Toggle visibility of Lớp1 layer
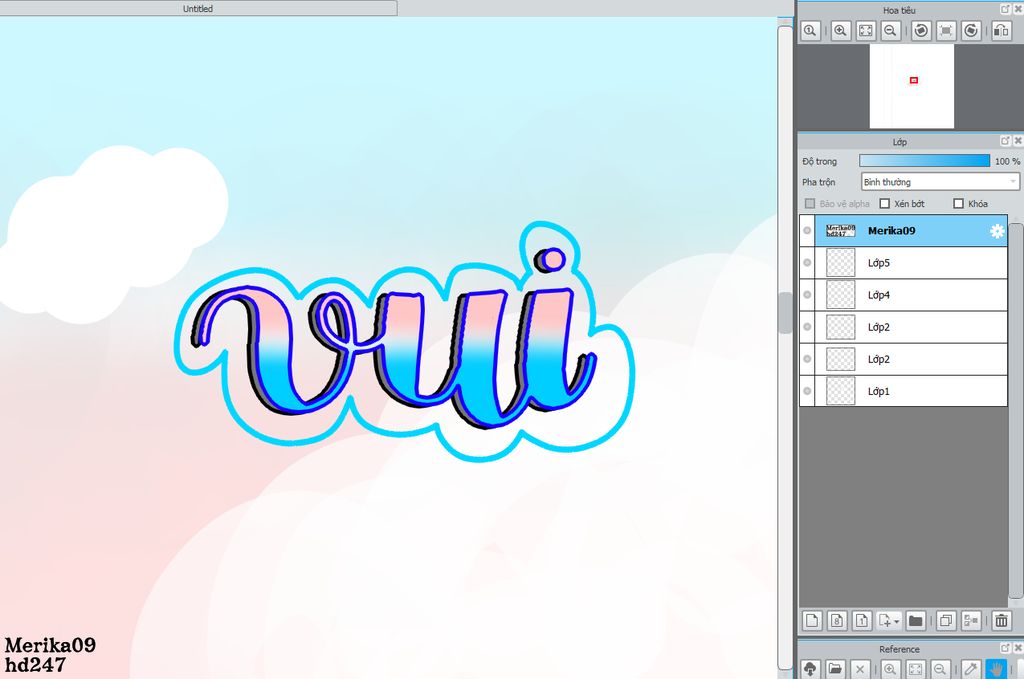Image resolution: width=1024 pixels, height=679 pixels. click(x=807, y=391)
